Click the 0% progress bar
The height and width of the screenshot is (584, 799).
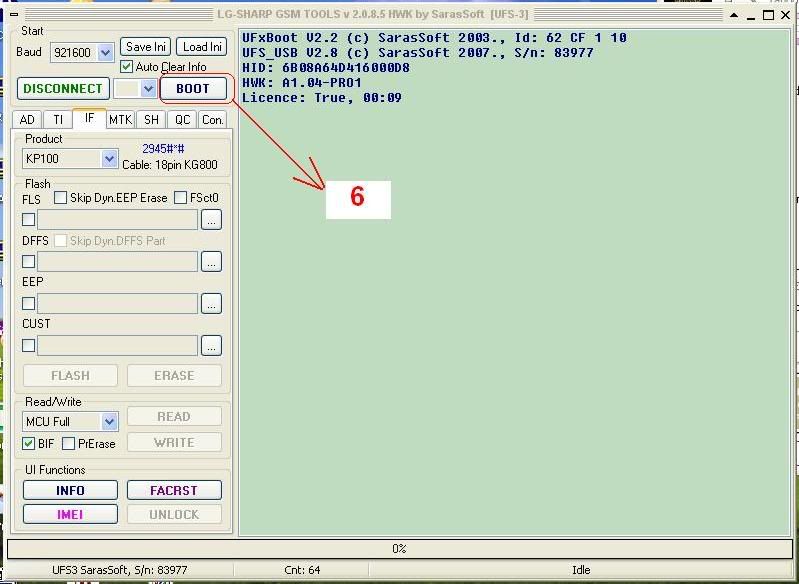pos(400,549)
